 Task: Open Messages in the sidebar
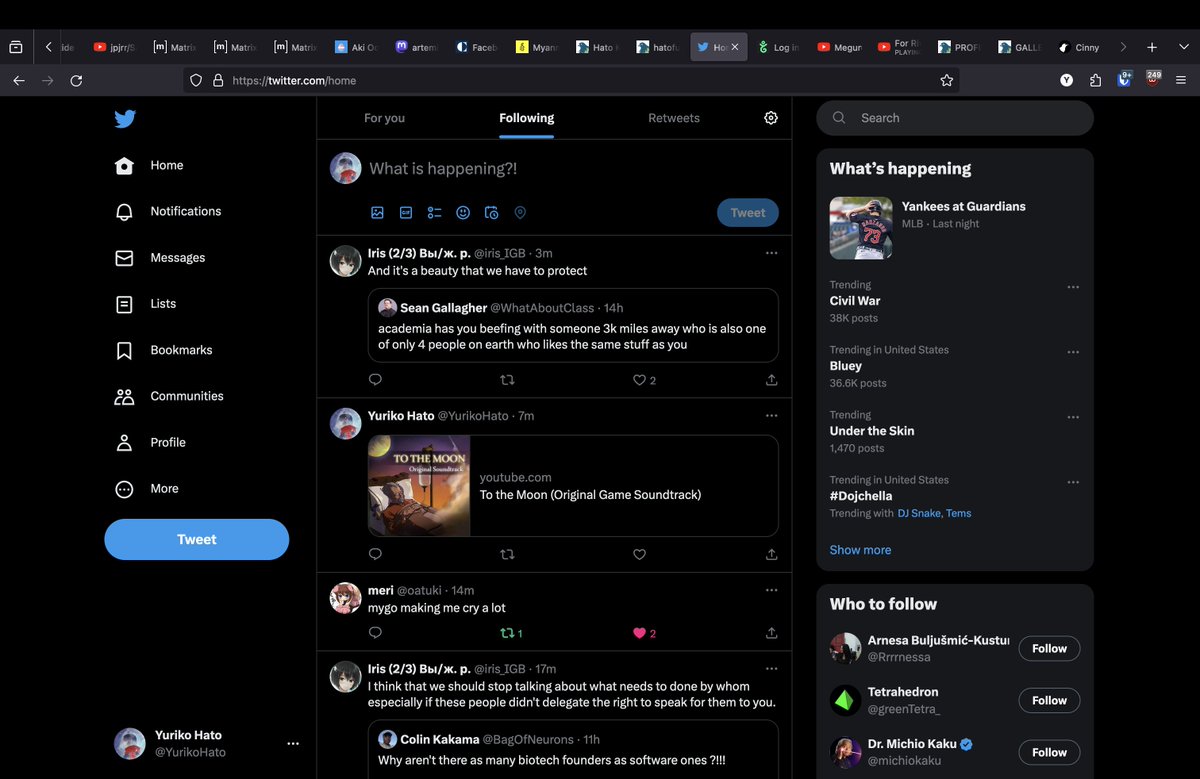(160, 258)
